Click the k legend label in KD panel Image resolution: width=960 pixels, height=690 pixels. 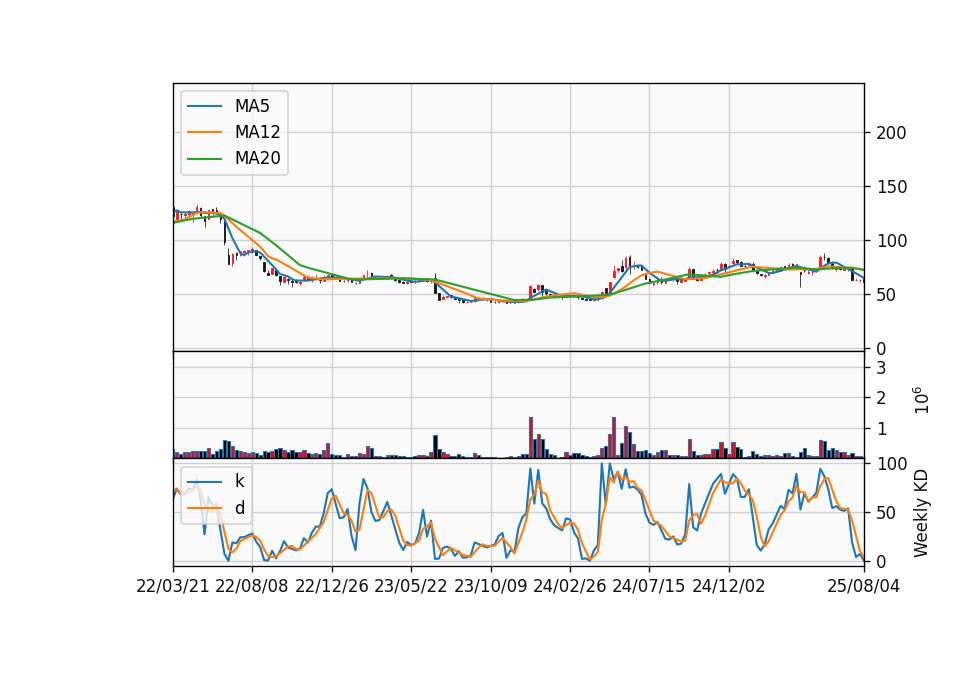(x=239, y=481)
